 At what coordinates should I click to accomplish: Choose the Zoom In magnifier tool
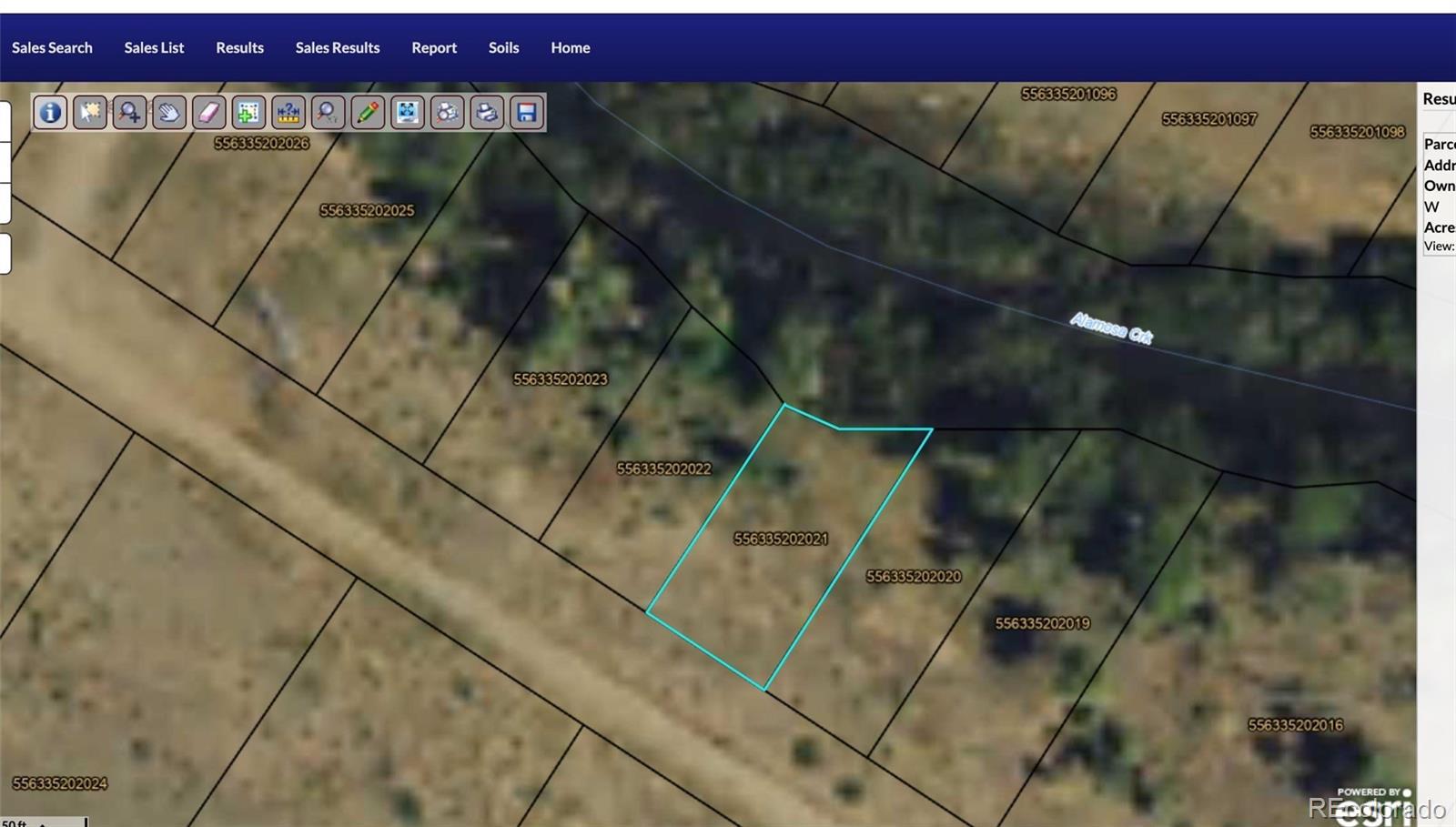point(129,113)
